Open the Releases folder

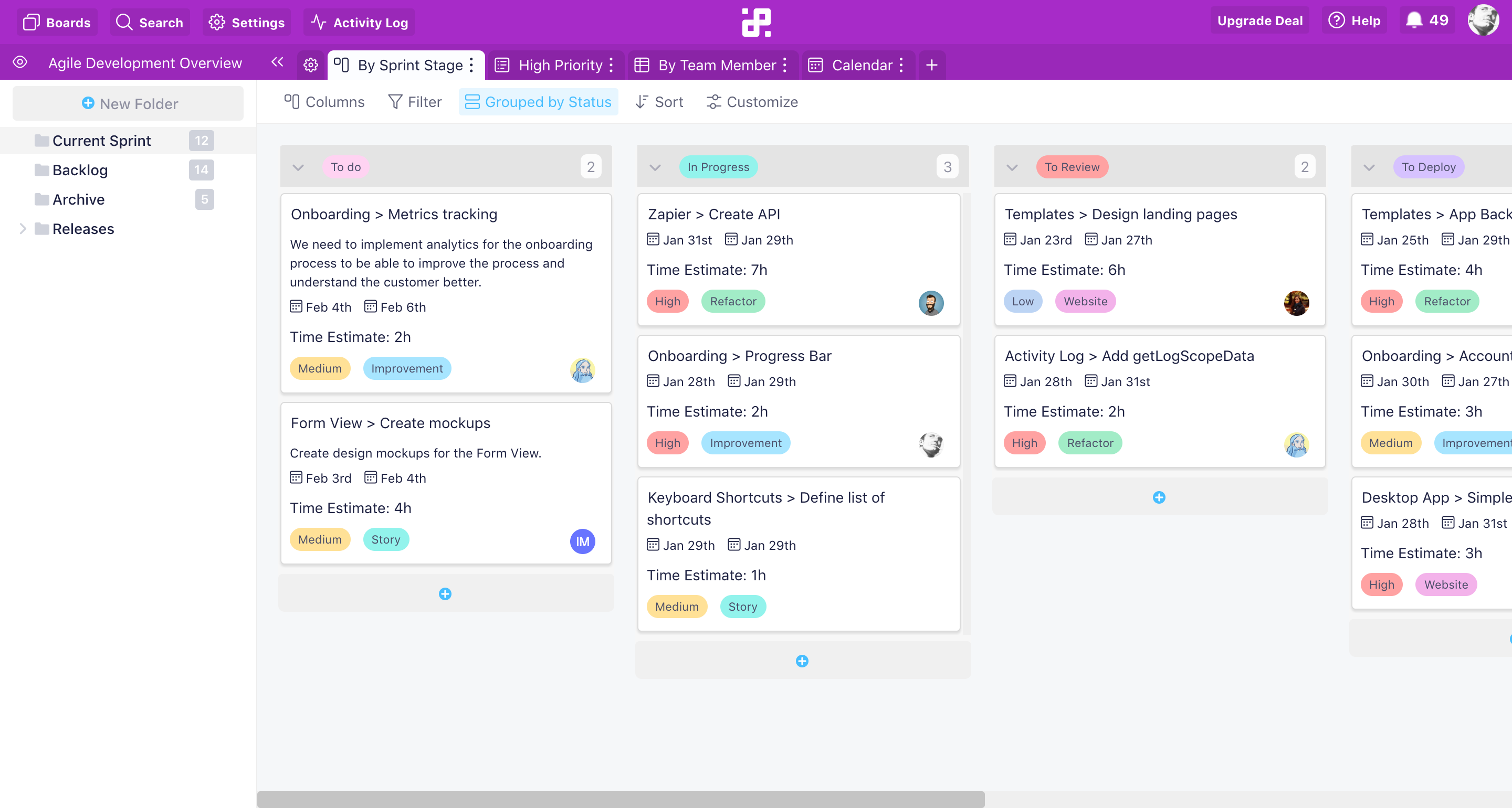coord(83,229)
